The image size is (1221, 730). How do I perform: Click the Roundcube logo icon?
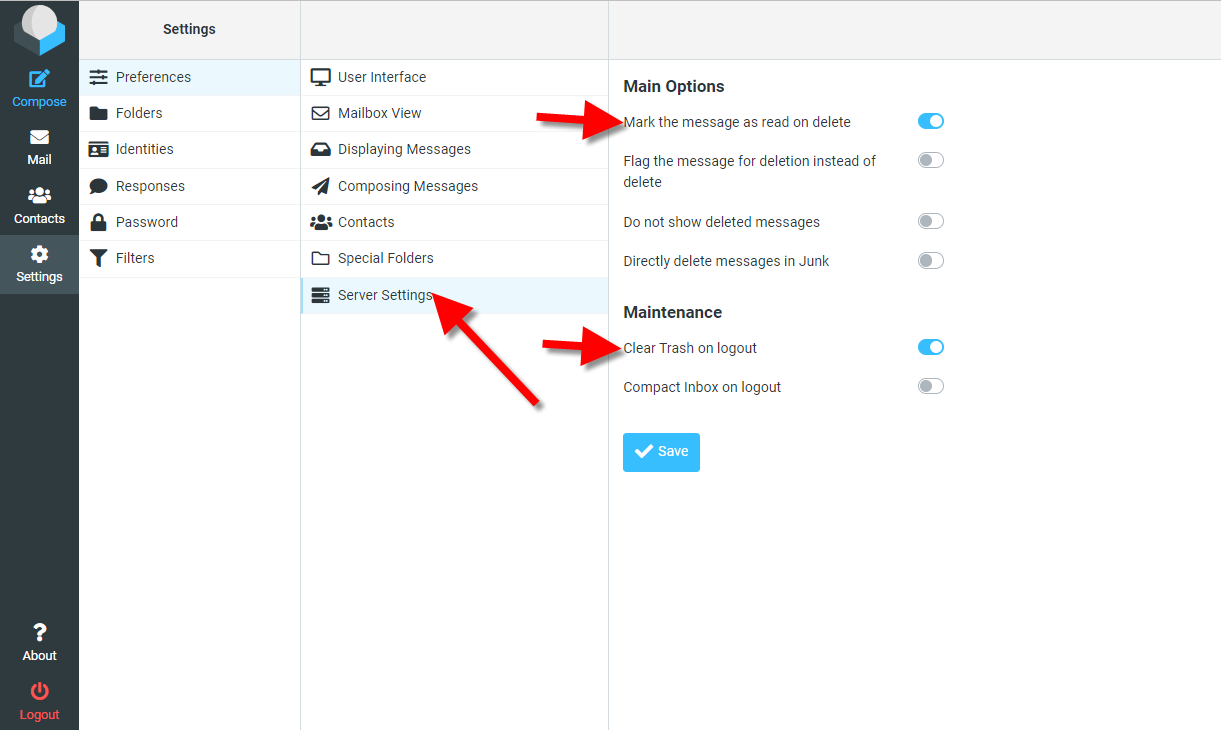pos(39,30)
